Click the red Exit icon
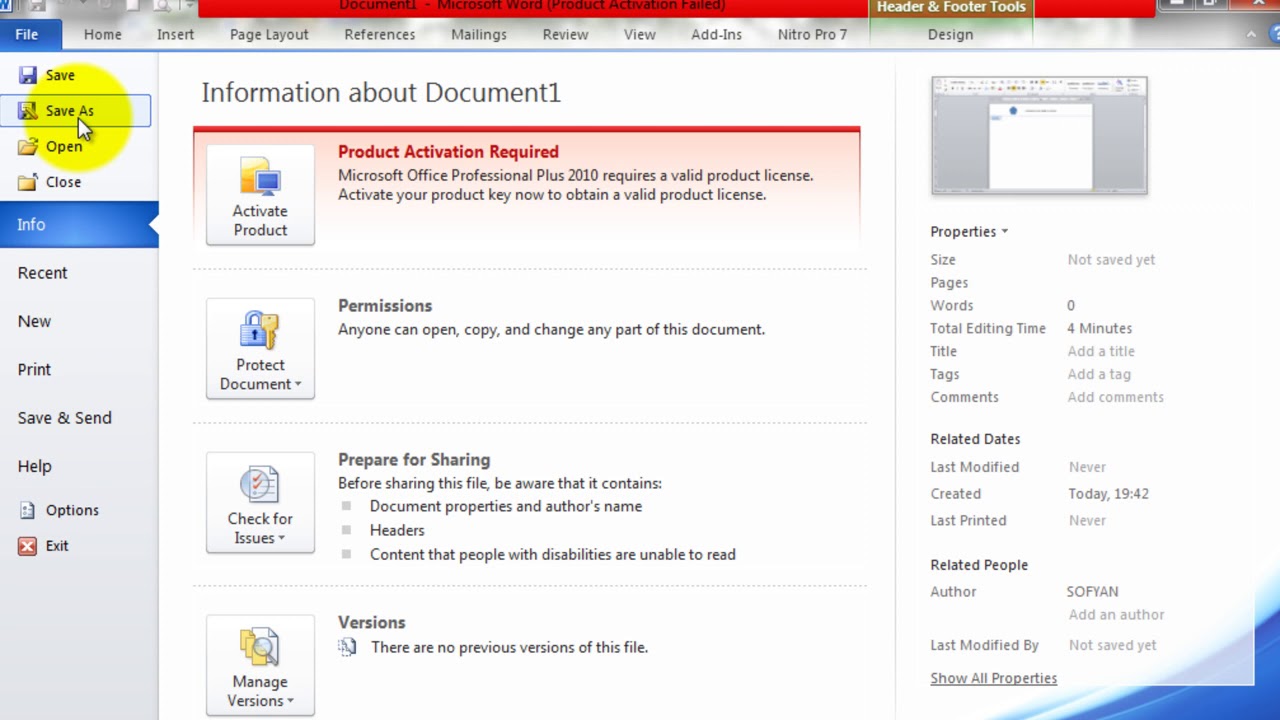The height and width of the screenshot is (720, 1280). click(x=28, y=546)
